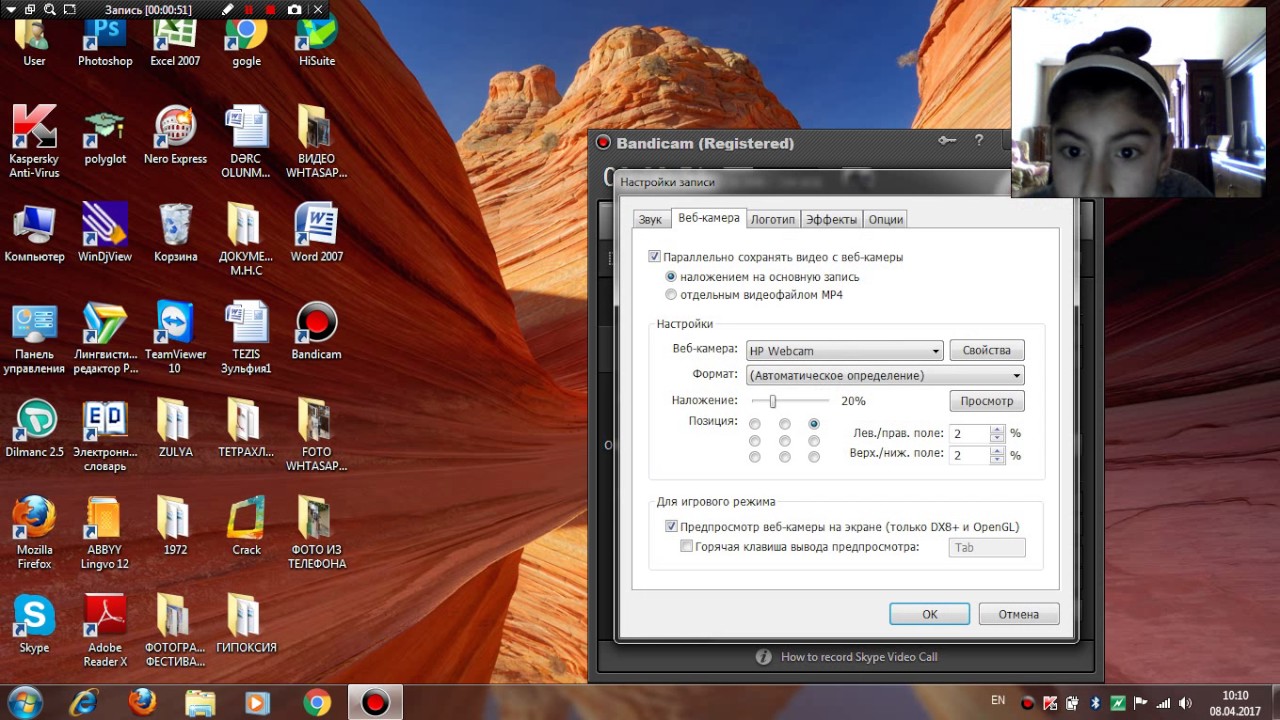1280x720 pixels.
Task: Select bottom-right position radio button
Action: [x=814, y=457]
